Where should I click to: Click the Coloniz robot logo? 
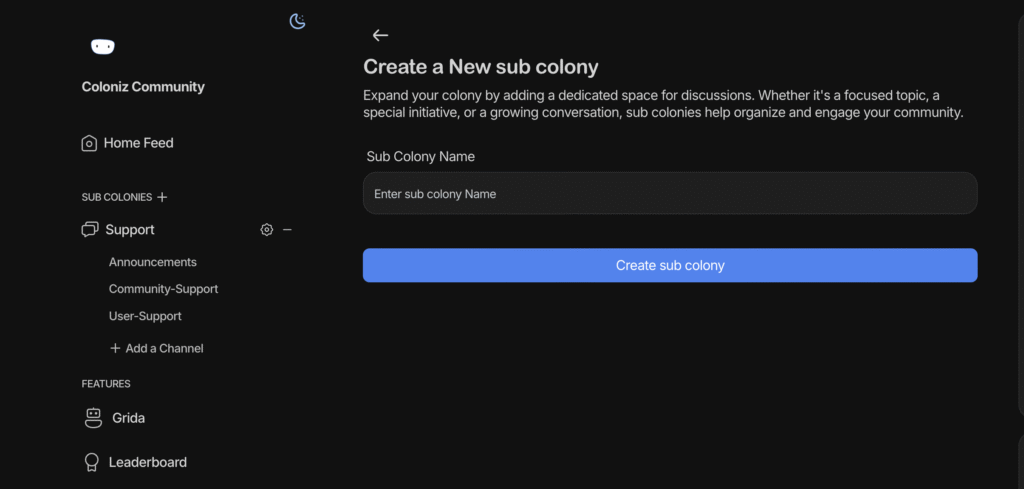pyautogui.click(x=103, y=47)
